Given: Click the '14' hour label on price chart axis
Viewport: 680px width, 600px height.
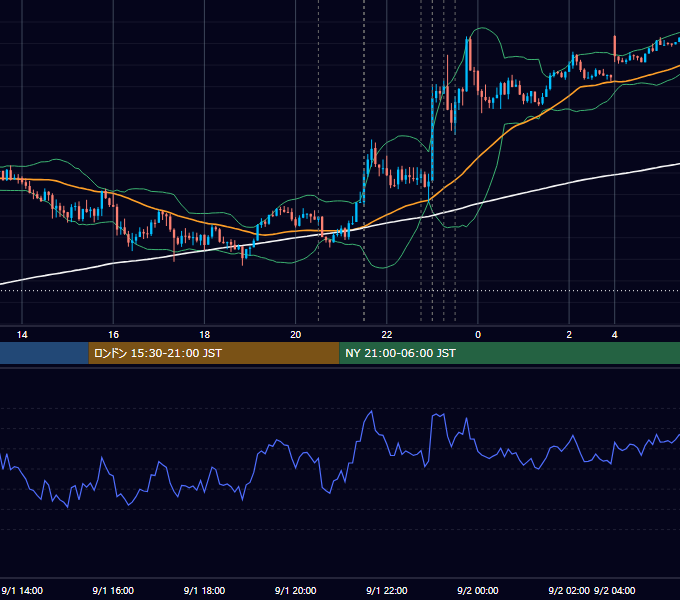Looking at the screenshot, I should click(22, 335).
